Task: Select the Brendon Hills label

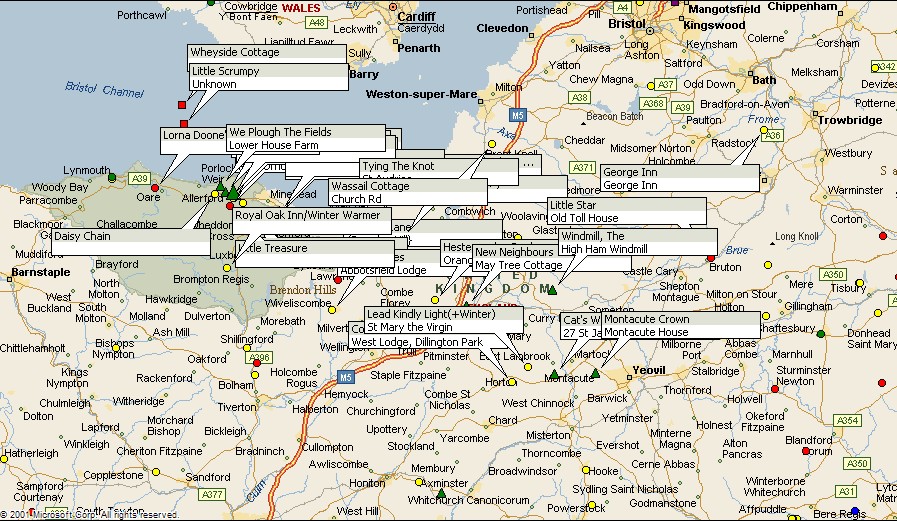Action: (x=303, y=290)
